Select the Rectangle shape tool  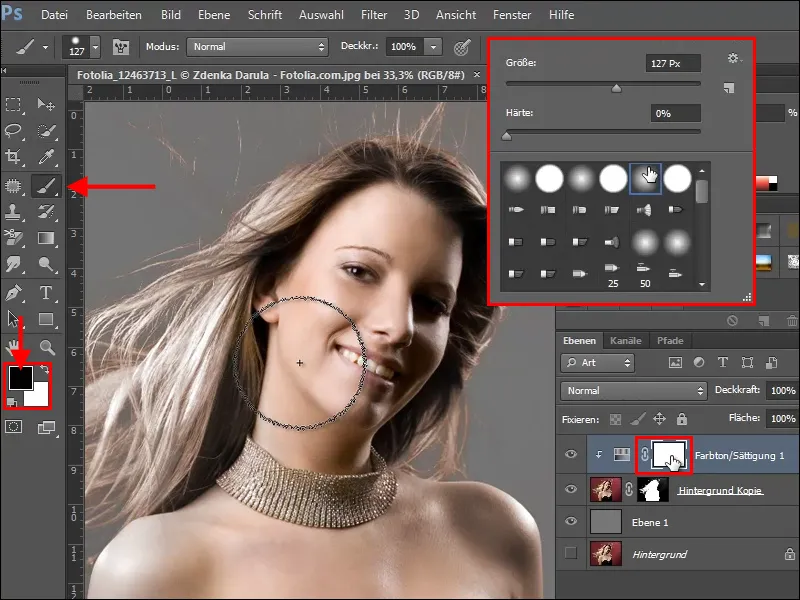[46, 319]
